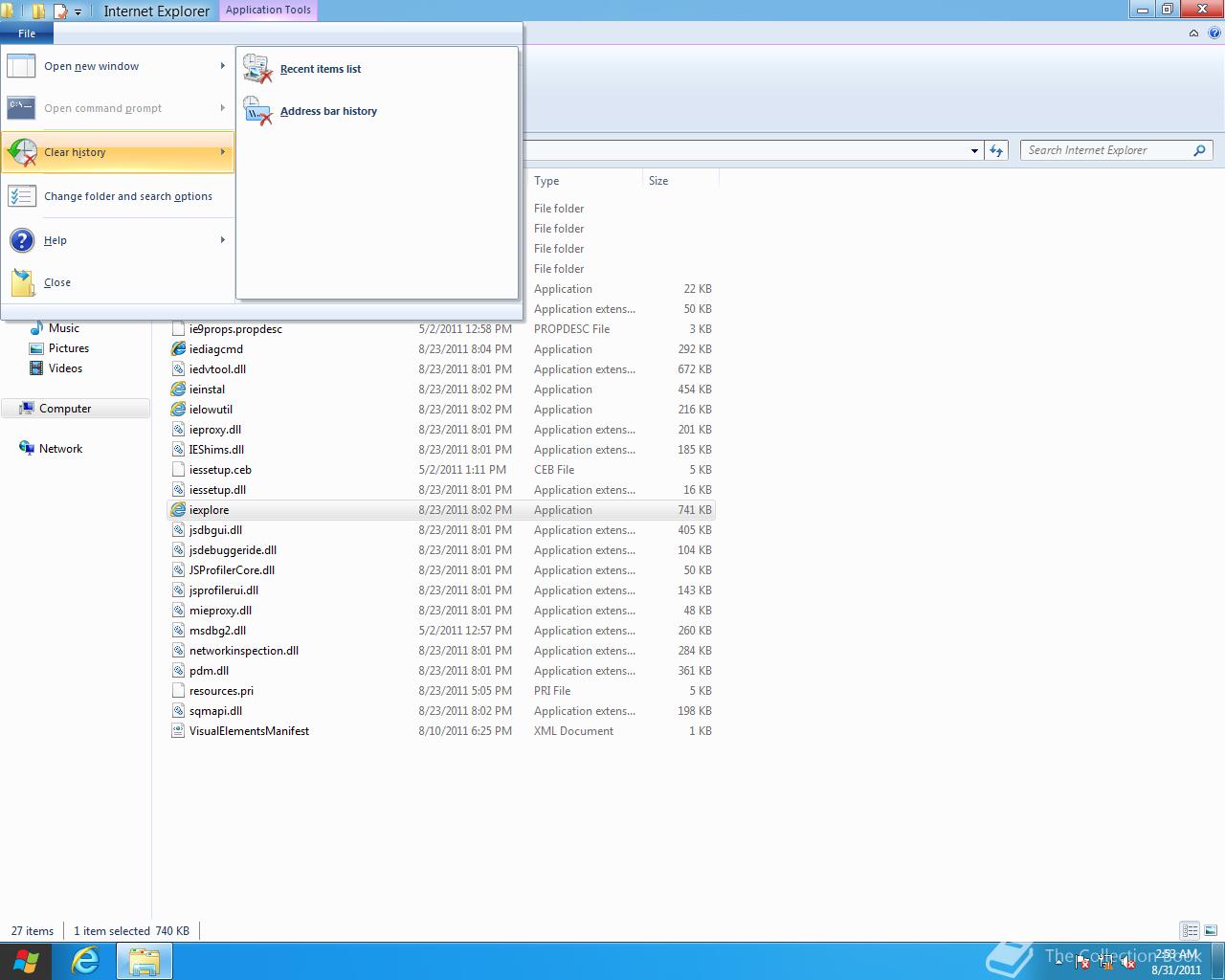
Task: Select Clear history menu entry
Action: click(118, 152)
